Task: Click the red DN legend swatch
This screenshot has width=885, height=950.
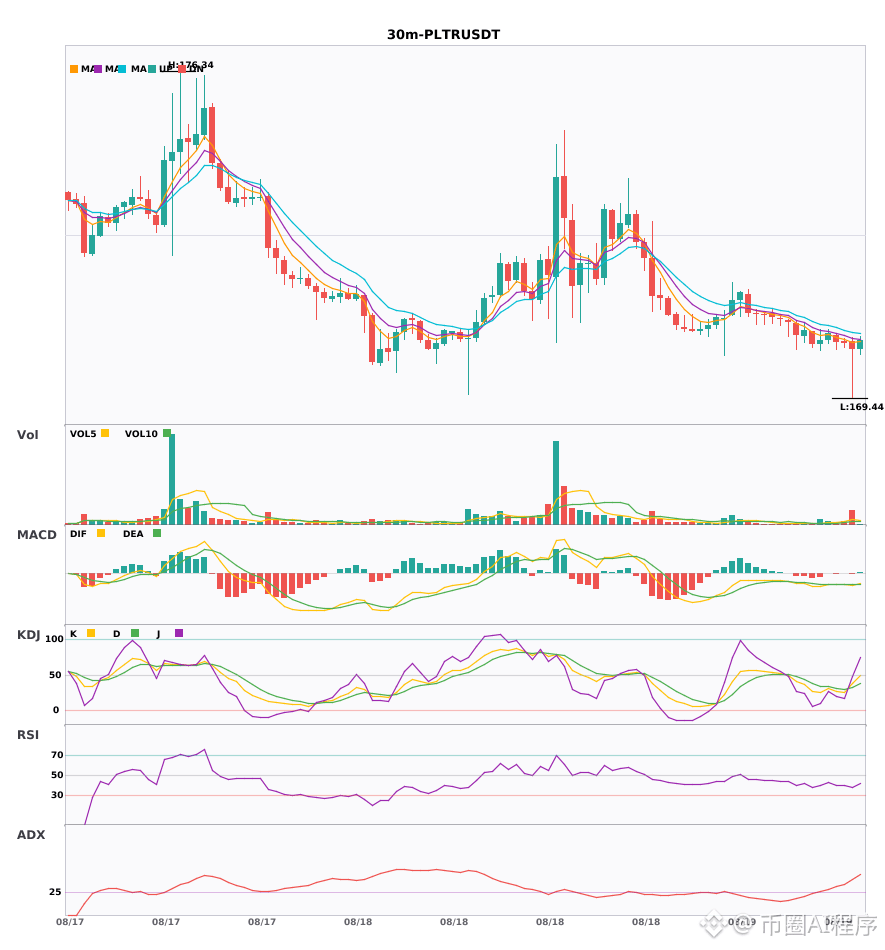Action: coord(182,69)
